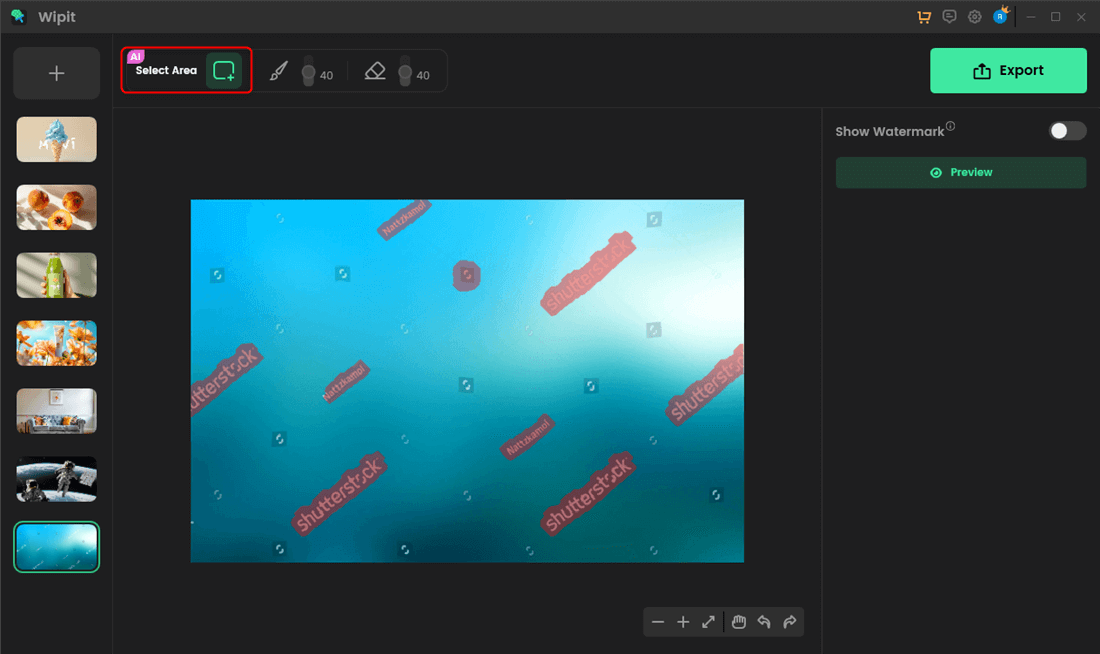
Task: Open the orange flowers thumbnail
Action: tap(57, 343)
